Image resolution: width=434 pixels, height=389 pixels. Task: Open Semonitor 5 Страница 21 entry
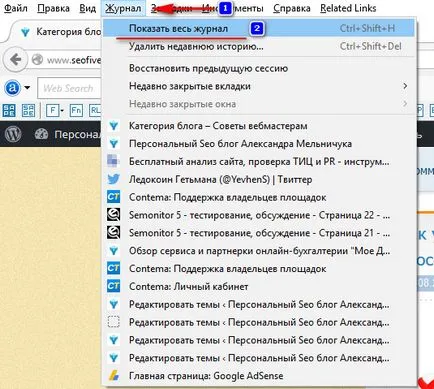(259, 233)
